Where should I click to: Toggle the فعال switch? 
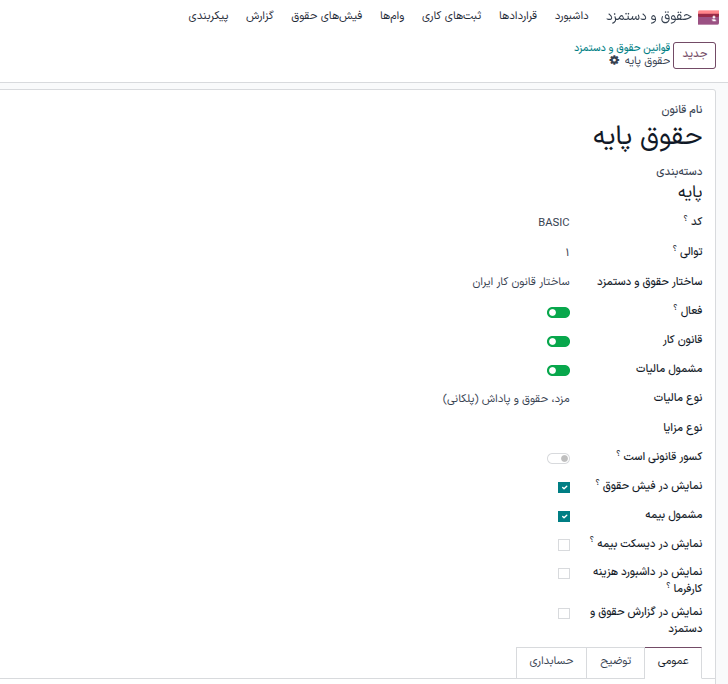(558, 313)
